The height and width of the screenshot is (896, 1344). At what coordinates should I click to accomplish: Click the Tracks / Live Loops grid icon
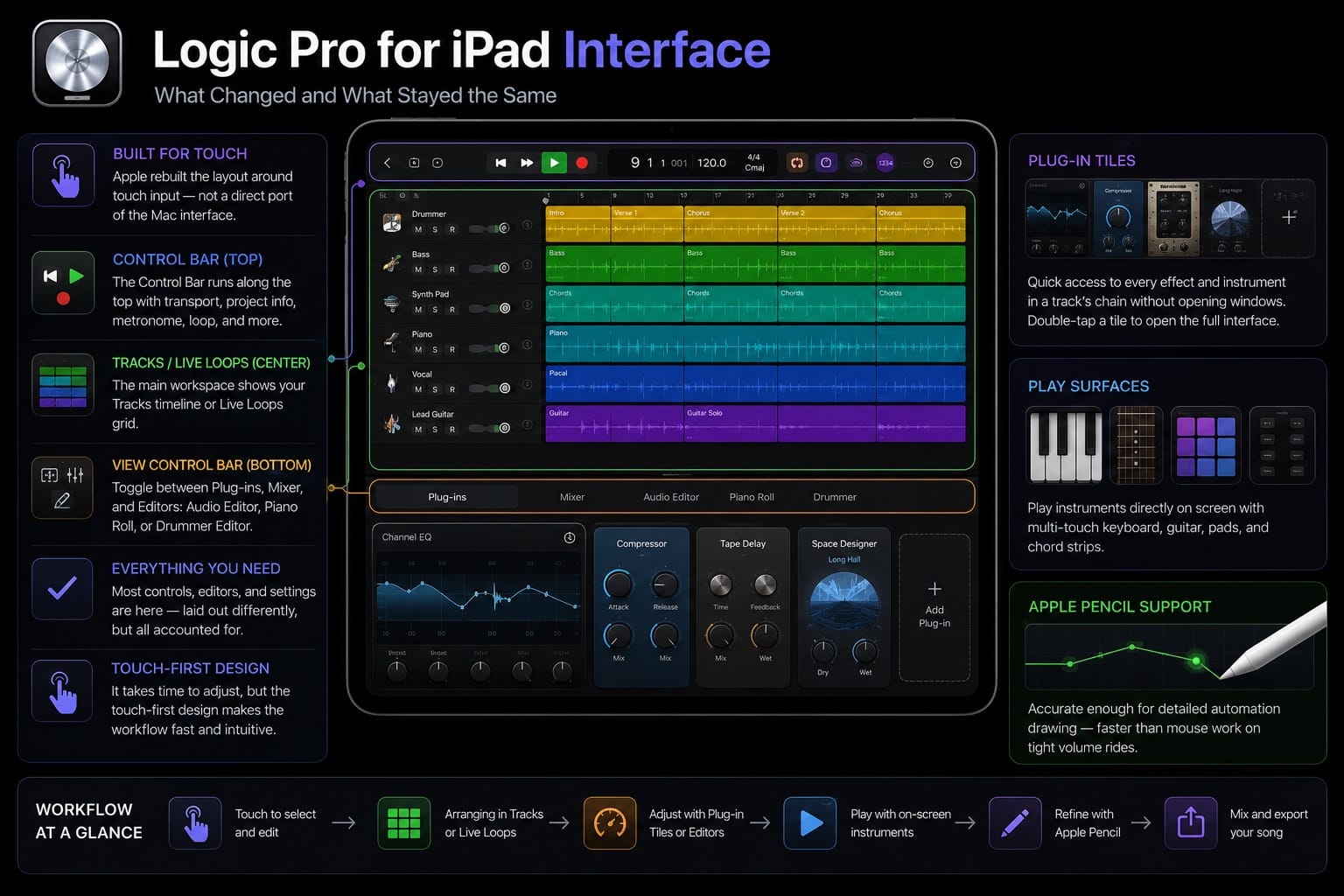[63, 384]
